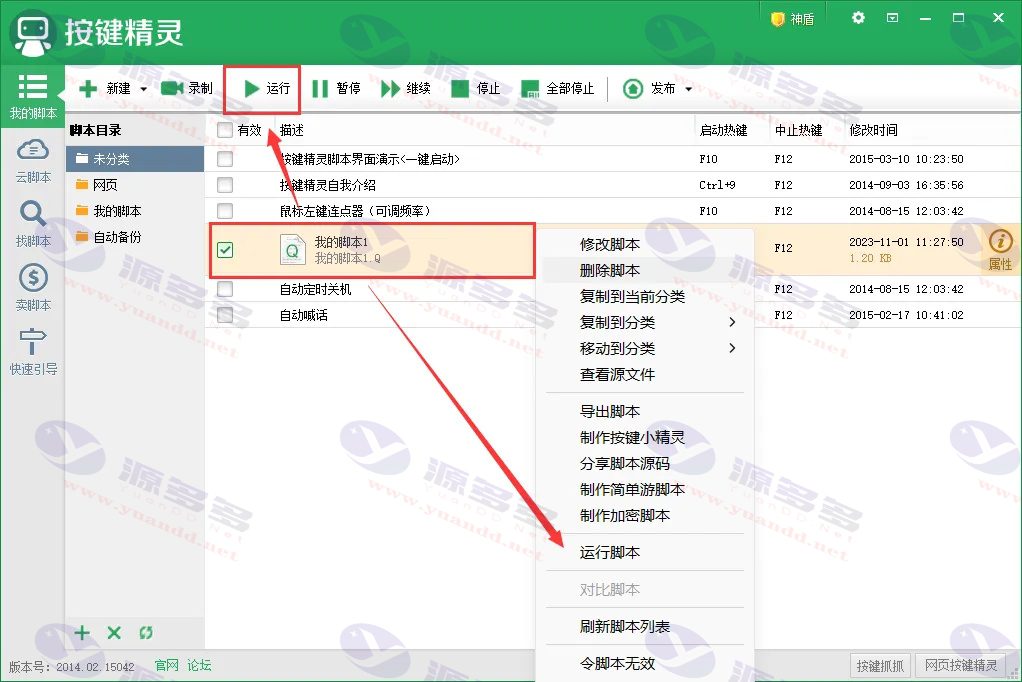
Task: Run the script with 运行
Action: tap(267, 88)
